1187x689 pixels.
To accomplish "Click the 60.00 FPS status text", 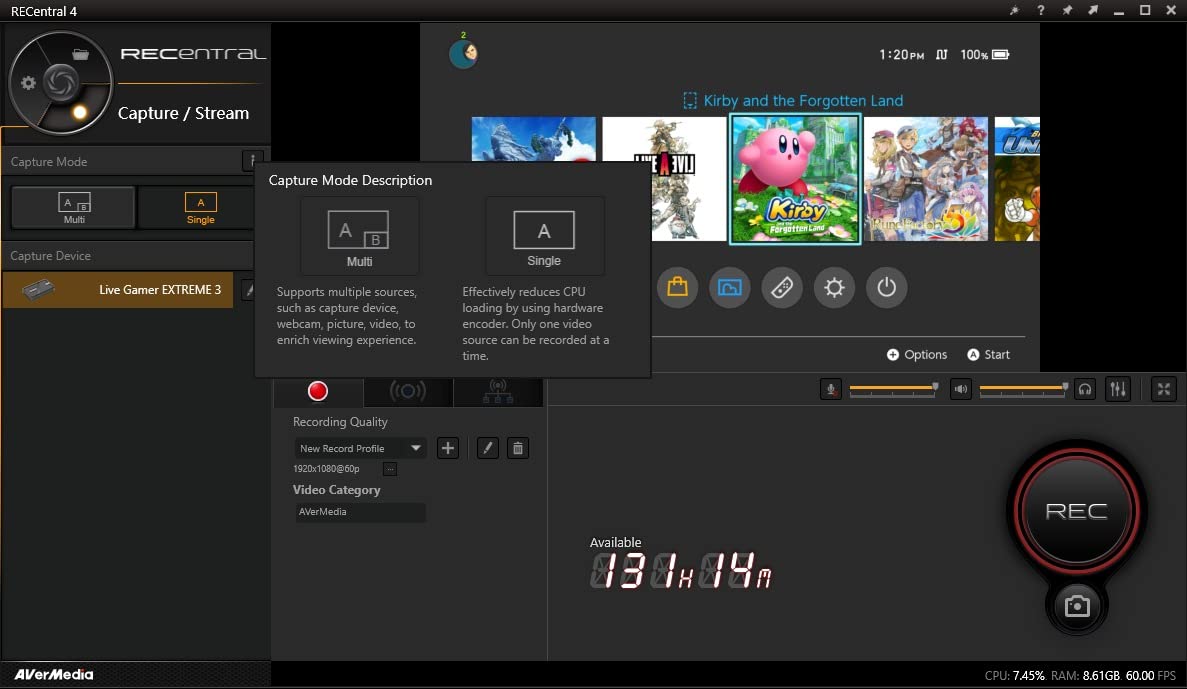I will 1151,675.
